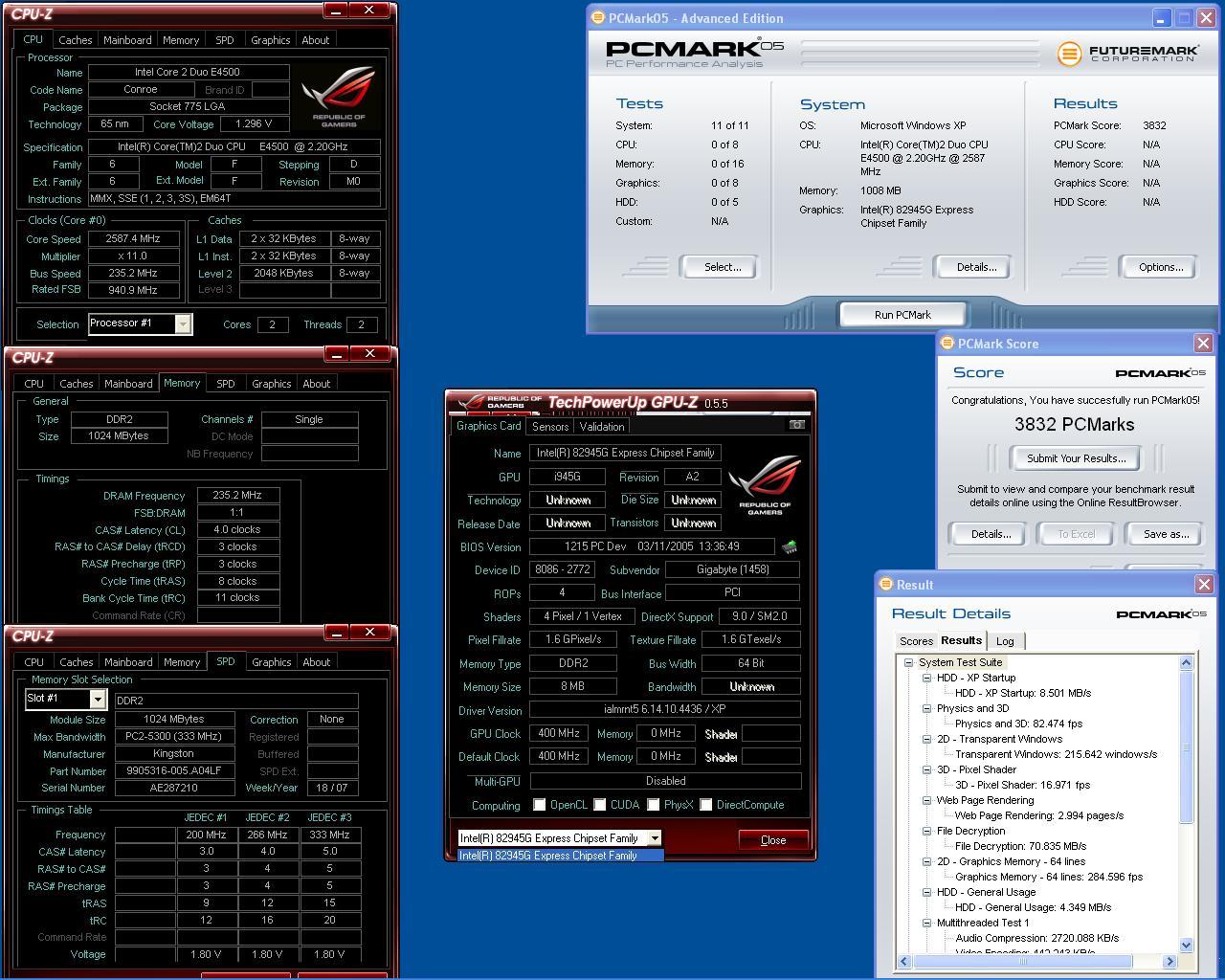Click the 3832 PCMarks score text
This screenshot has height=980, width=1225.
[x=1074, y=424]
